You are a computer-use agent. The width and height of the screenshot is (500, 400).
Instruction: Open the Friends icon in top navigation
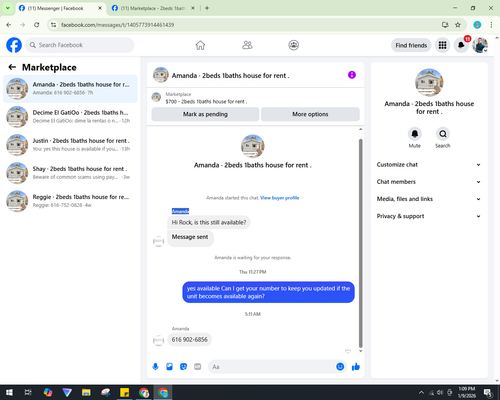coord(247,45)
